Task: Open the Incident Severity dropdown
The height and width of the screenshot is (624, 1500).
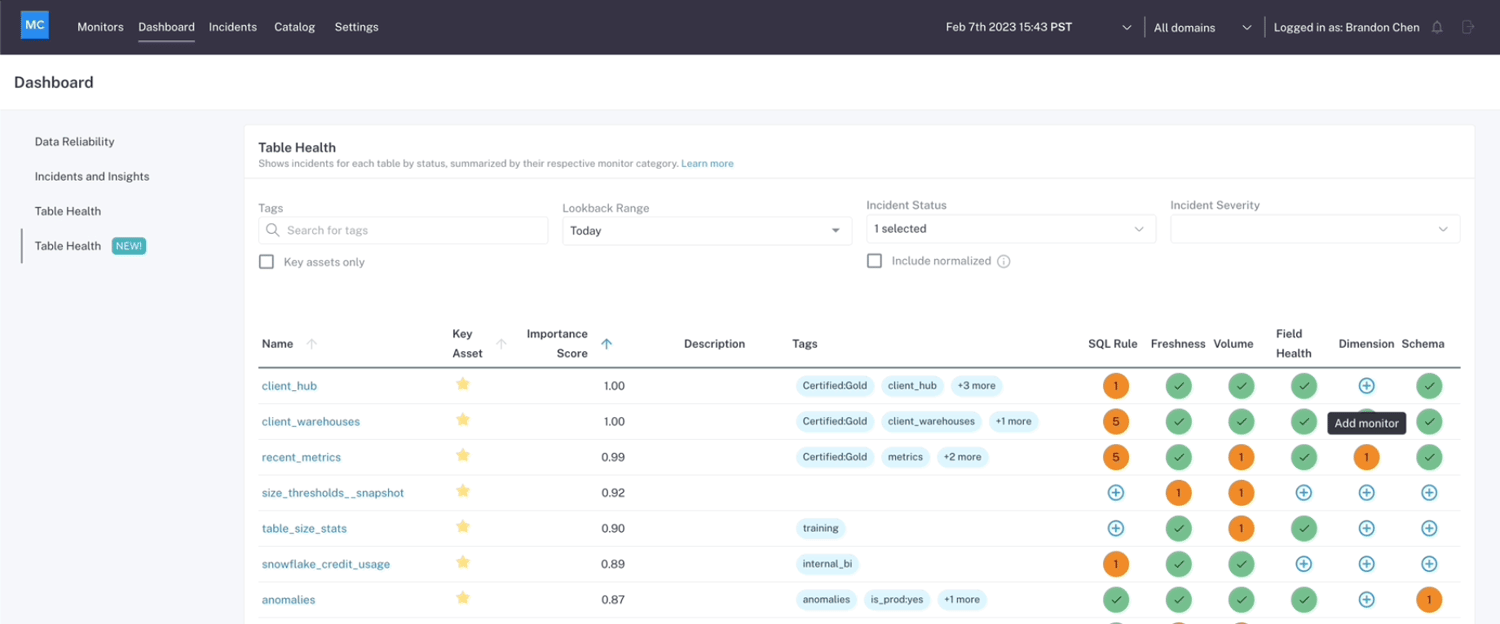Action: [x=1315, y=229]
